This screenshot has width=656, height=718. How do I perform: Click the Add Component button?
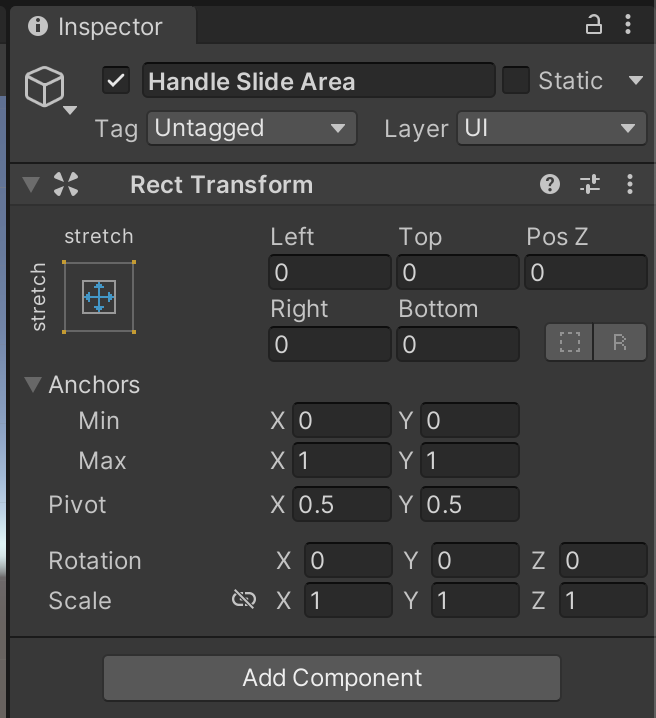332,678
